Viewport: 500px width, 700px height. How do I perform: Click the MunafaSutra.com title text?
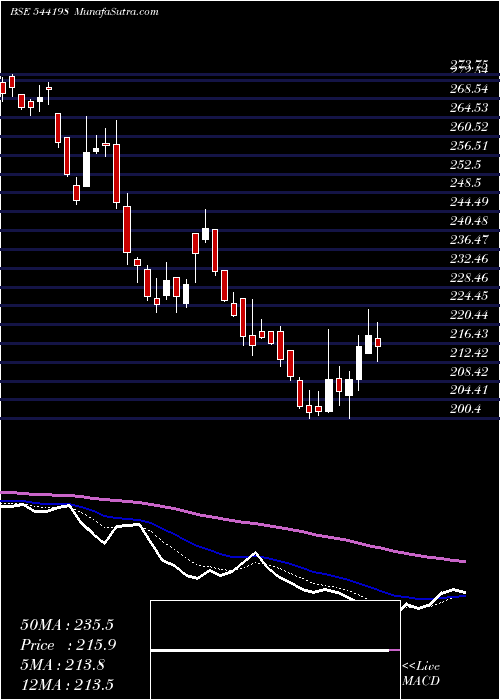click(117, 11)
